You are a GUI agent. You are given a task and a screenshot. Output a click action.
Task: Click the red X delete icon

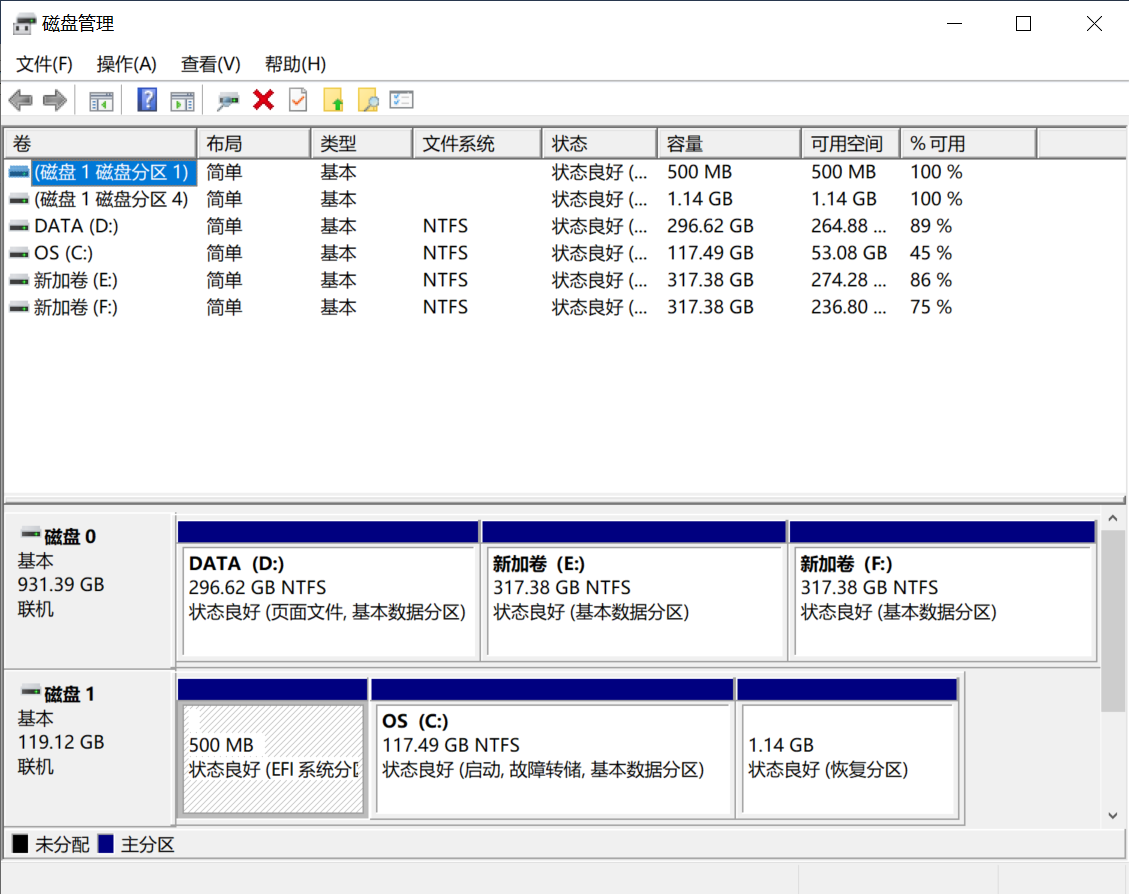point(264,100)
